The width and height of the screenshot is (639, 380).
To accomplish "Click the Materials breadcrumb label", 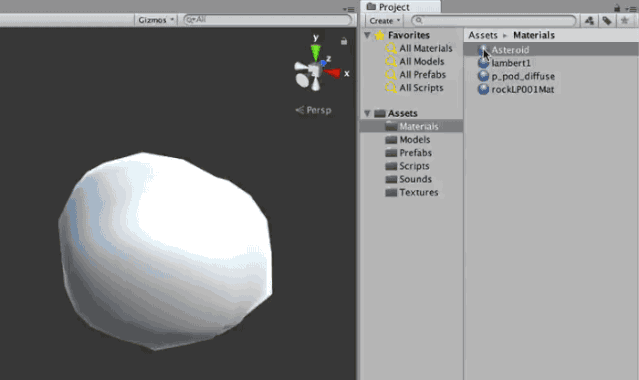I will 534,35.
